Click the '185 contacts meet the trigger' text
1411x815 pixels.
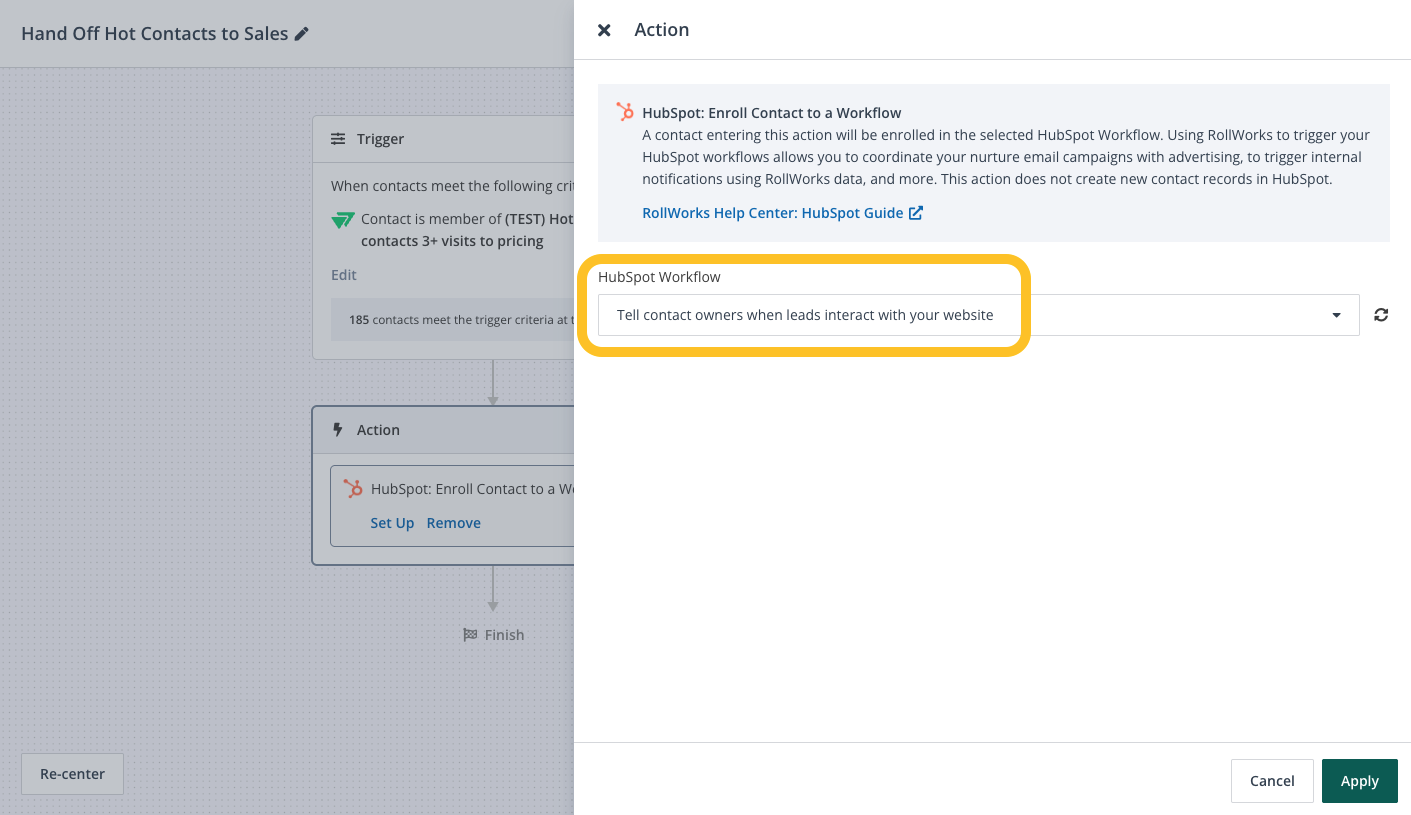pos(459,320)
